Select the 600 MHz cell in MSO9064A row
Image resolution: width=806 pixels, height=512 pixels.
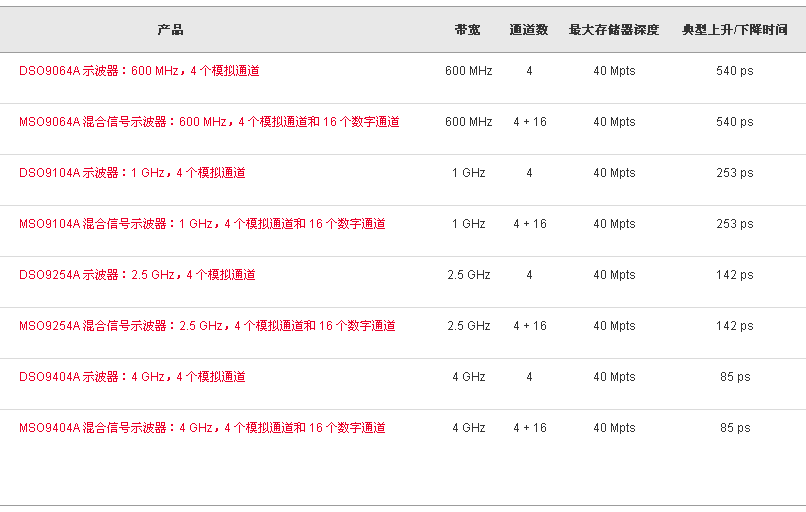click(469, 122)
